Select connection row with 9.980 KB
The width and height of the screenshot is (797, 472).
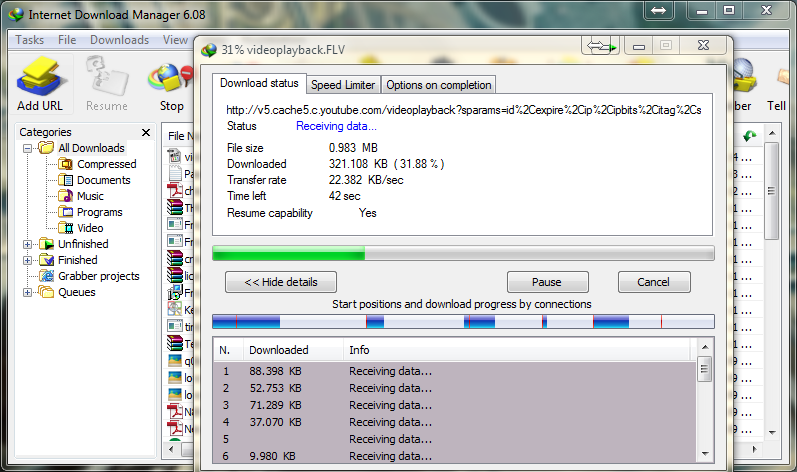tap(454, 456)
